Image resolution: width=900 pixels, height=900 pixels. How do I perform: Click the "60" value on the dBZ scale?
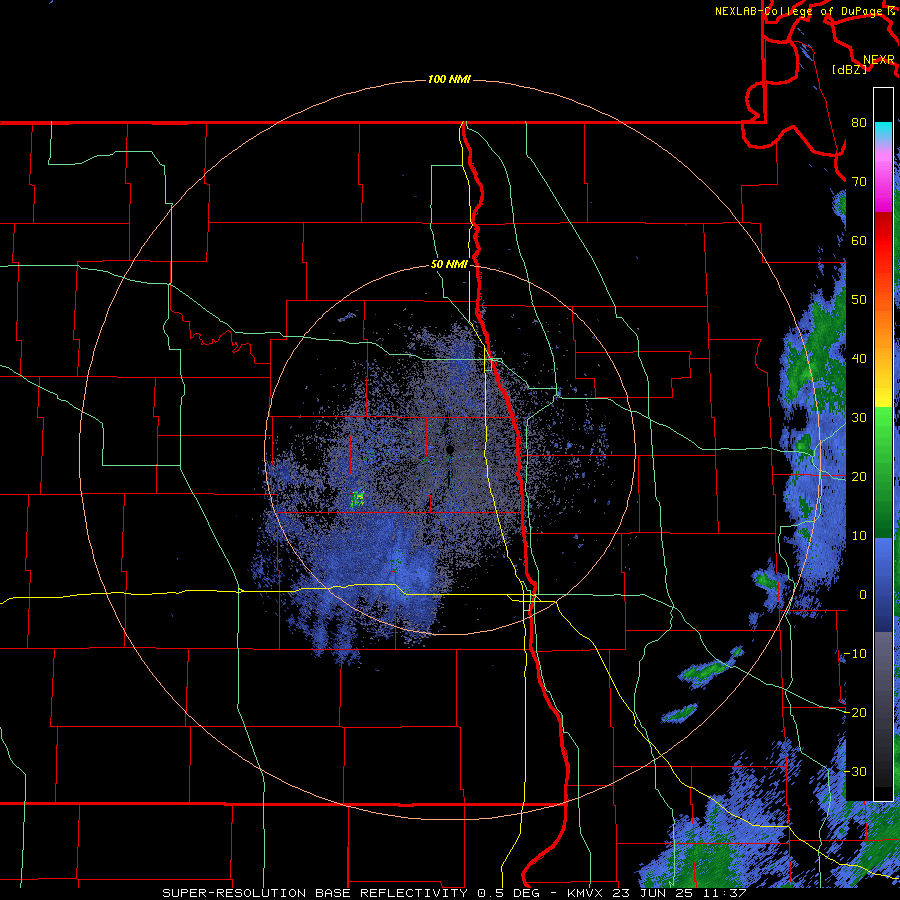coord(859,241)
